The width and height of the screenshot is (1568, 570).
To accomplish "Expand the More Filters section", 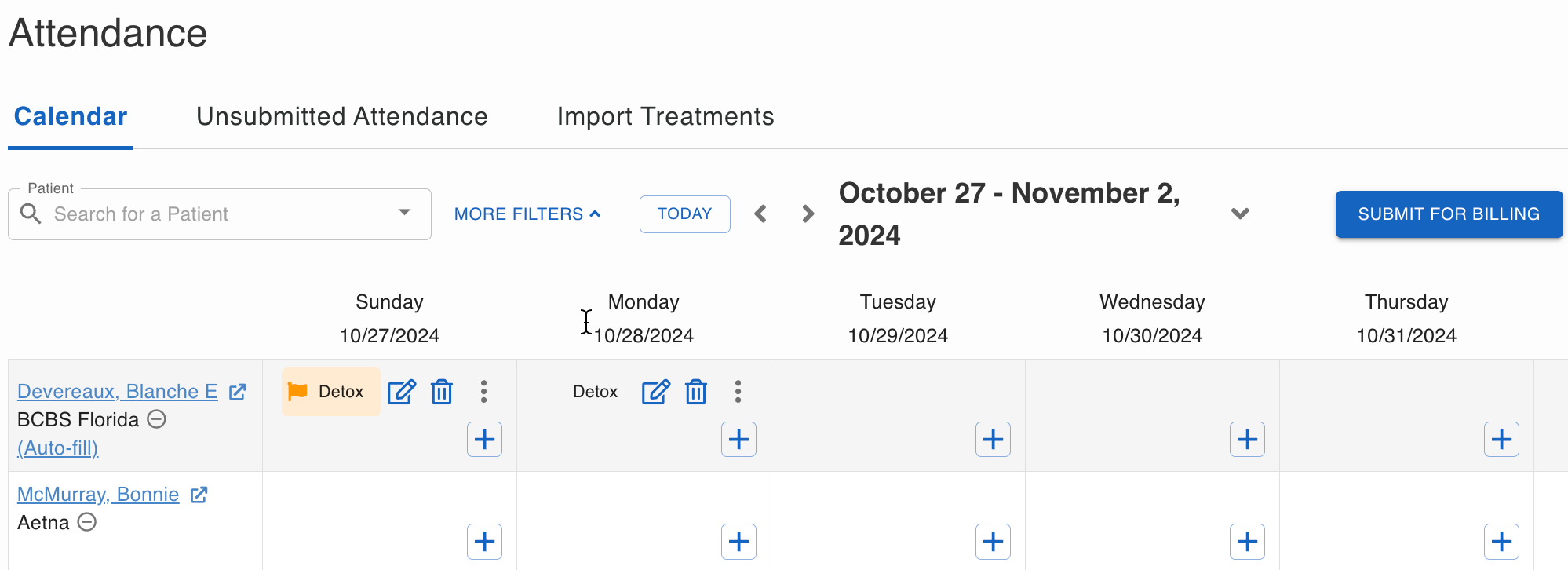I will click(527, 214).
